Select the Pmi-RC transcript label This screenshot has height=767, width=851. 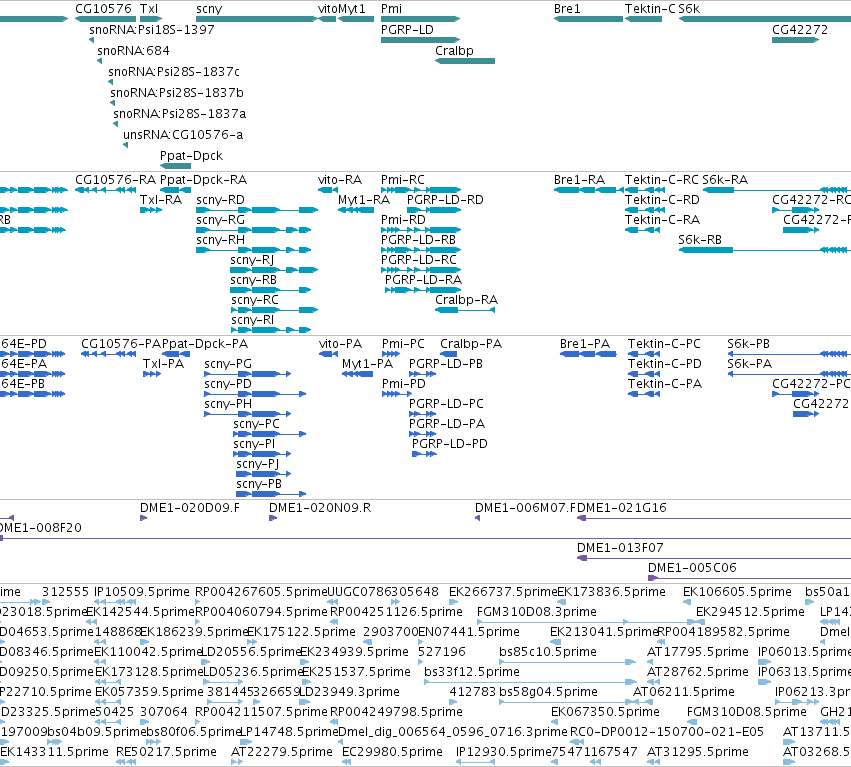click(x=403, y=180)
